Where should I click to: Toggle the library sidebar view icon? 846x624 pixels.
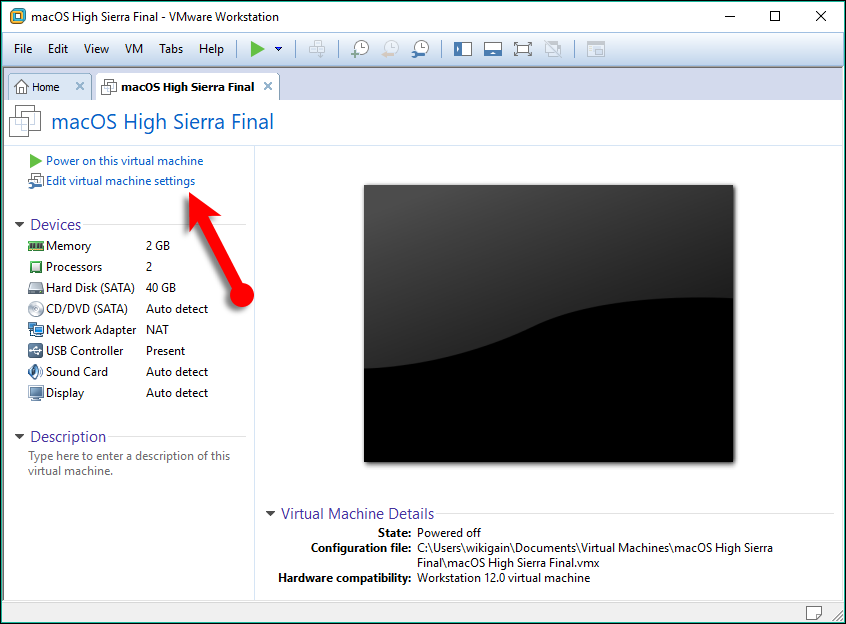[462, 49]
